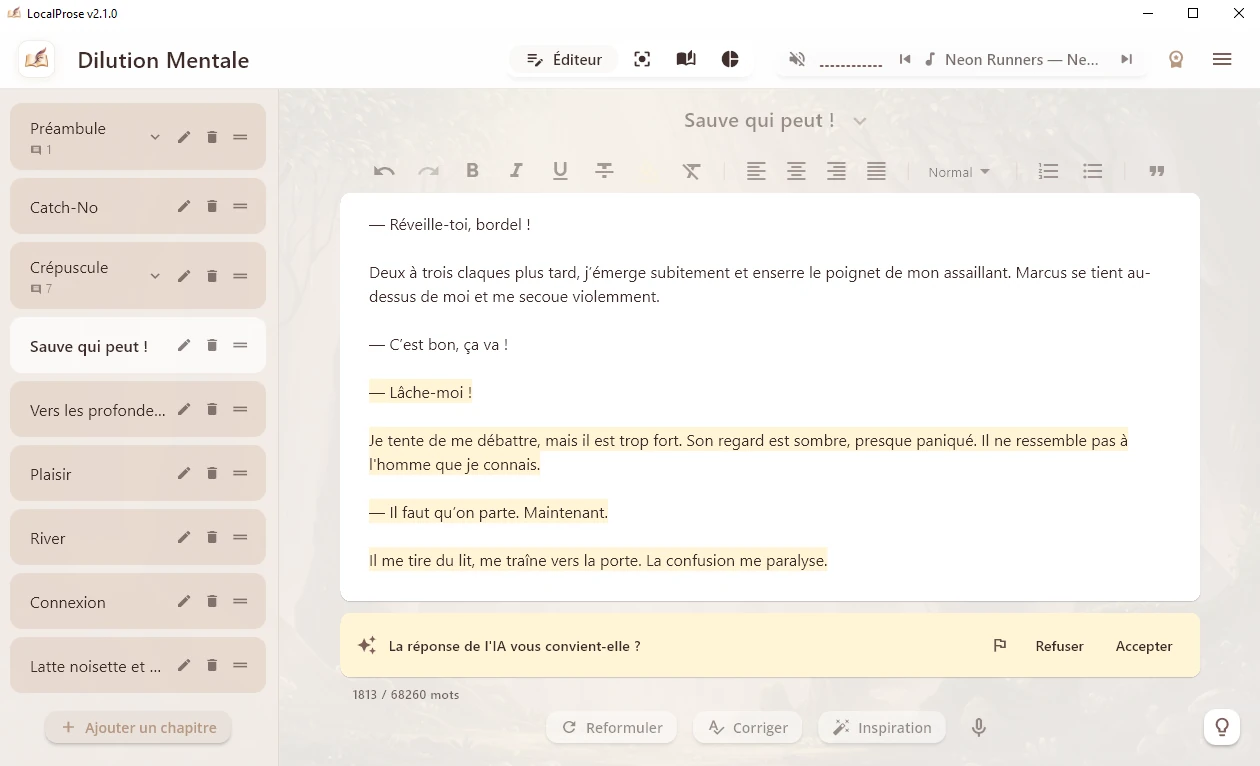1260x766 pixels.
Task: Clear text formatting
Action: pyautogui.click(x=691, y=172)
